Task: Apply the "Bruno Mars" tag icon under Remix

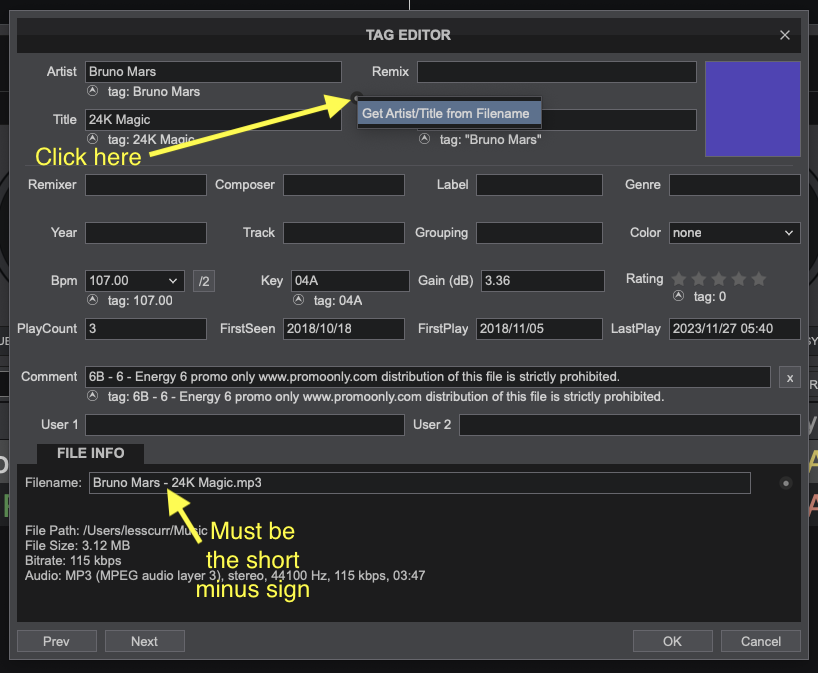Action: pos(425,139)
